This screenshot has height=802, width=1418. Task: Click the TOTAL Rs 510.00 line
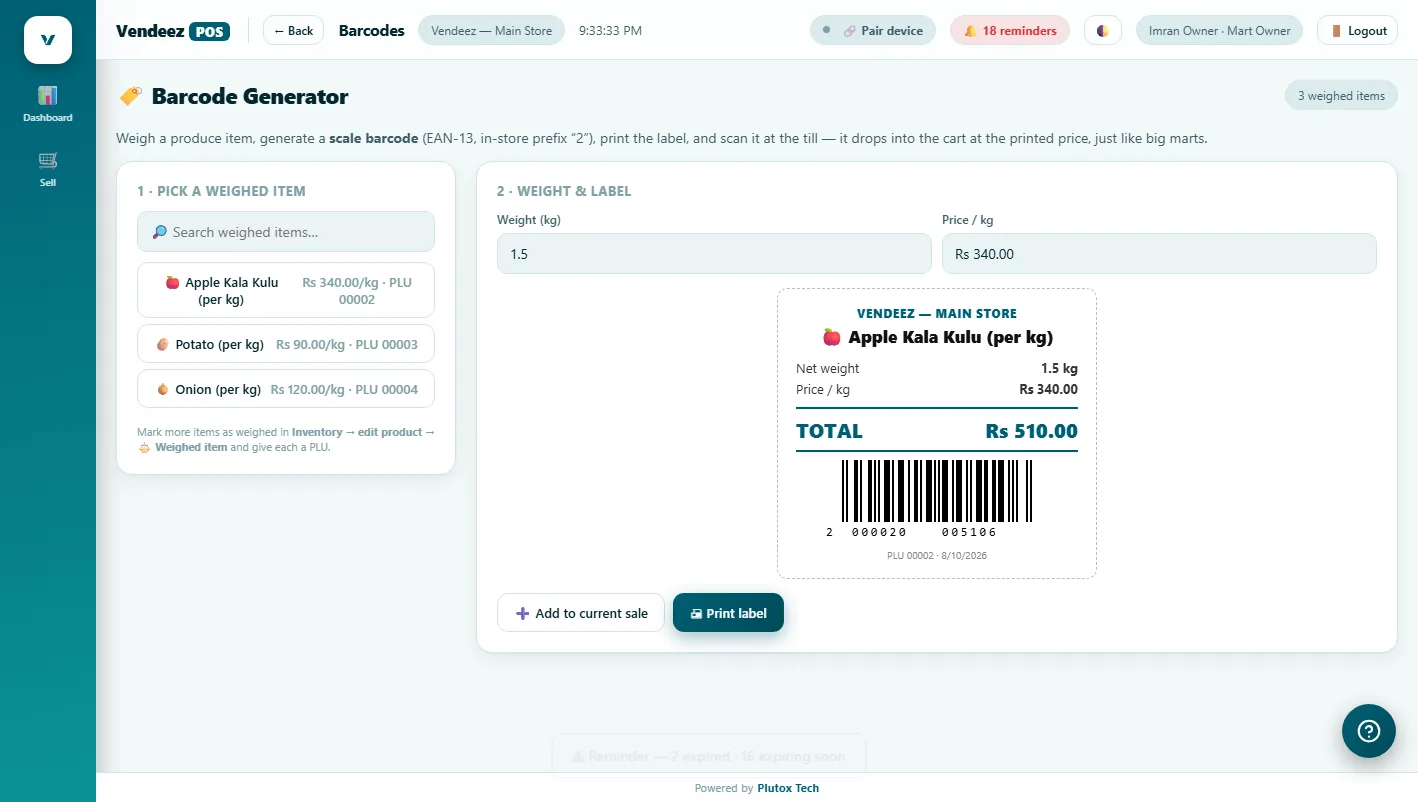pyautogui.click(x=937, y=431)
